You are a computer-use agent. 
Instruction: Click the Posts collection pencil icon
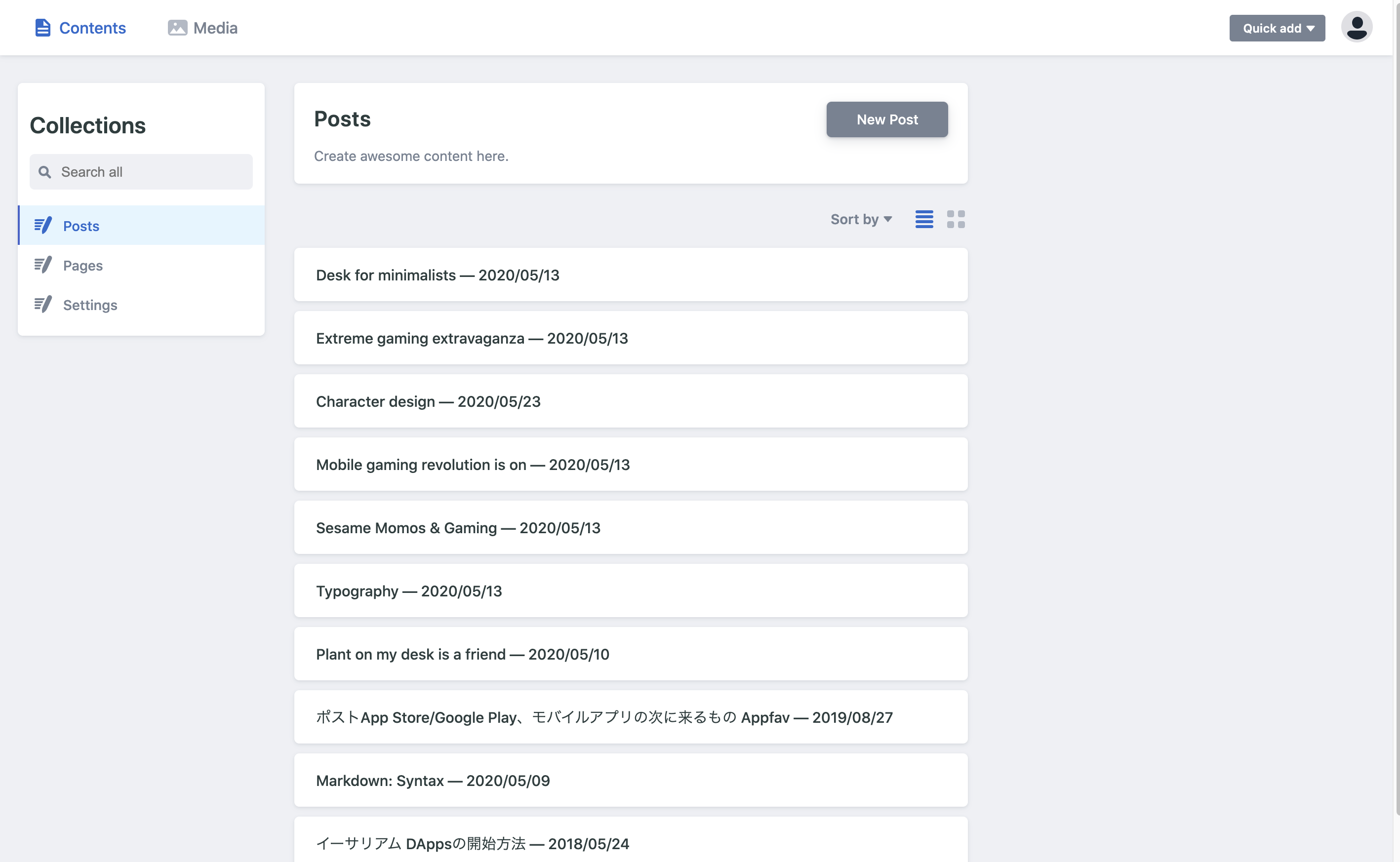43,226
